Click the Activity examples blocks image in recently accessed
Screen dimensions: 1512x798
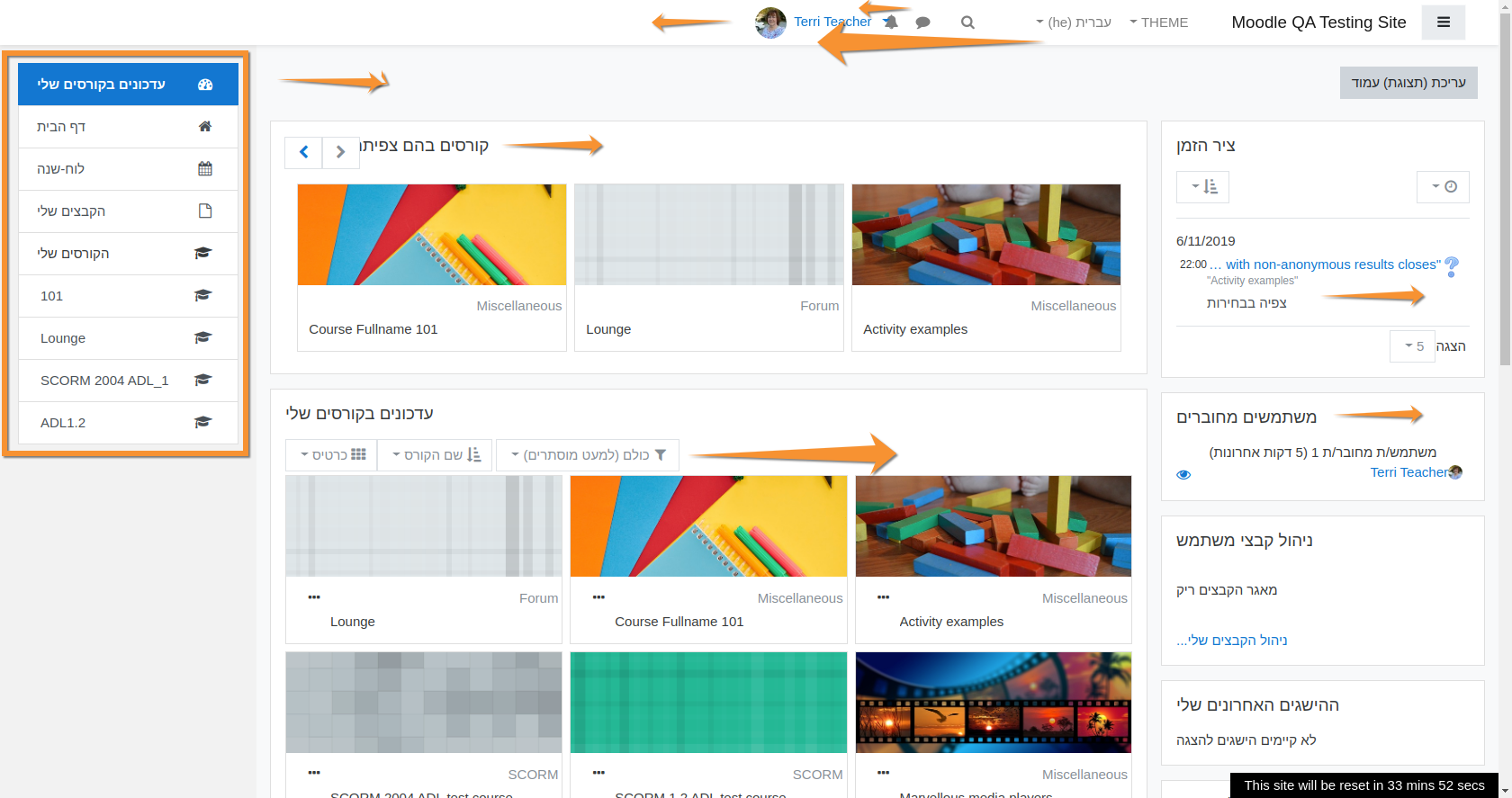[x=986, y=235]
